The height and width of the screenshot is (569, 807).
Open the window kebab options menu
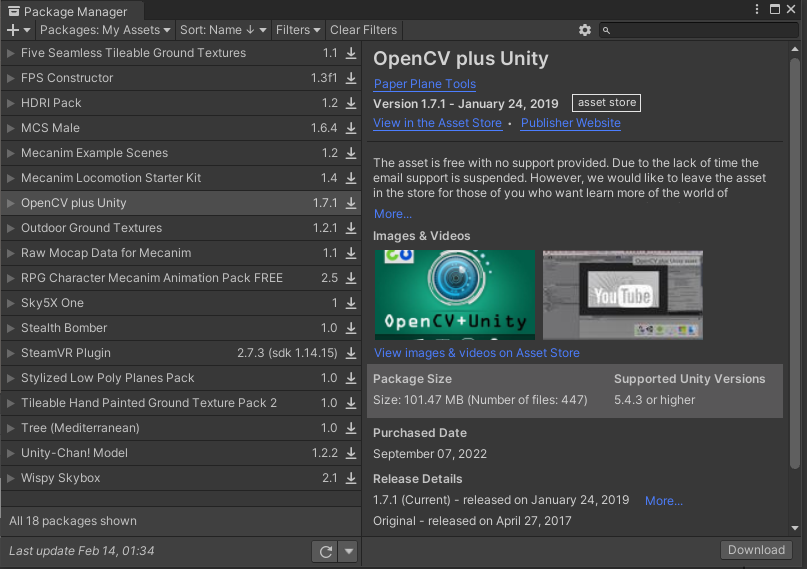(x=757, y=9)
